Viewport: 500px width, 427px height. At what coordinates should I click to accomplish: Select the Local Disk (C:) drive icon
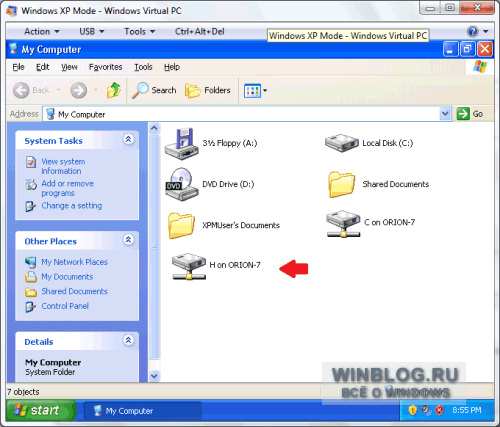[342, 143]
